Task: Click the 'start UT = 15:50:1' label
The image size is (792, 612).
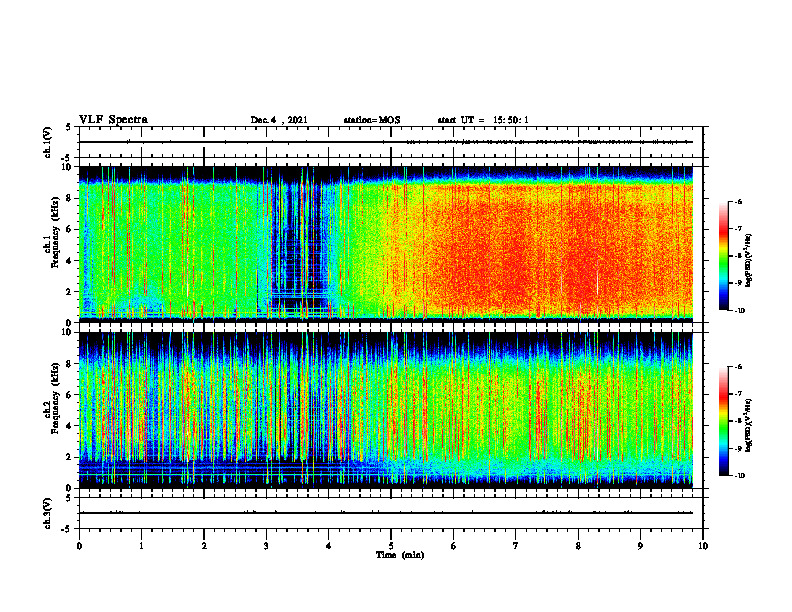Action: (x=483, y=120)
